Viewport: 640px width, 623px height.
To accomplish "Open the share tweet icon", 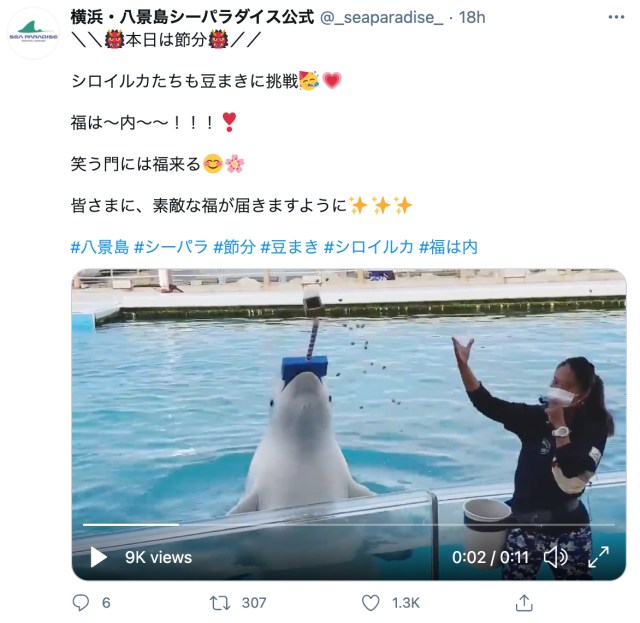I will pos(524,603).
